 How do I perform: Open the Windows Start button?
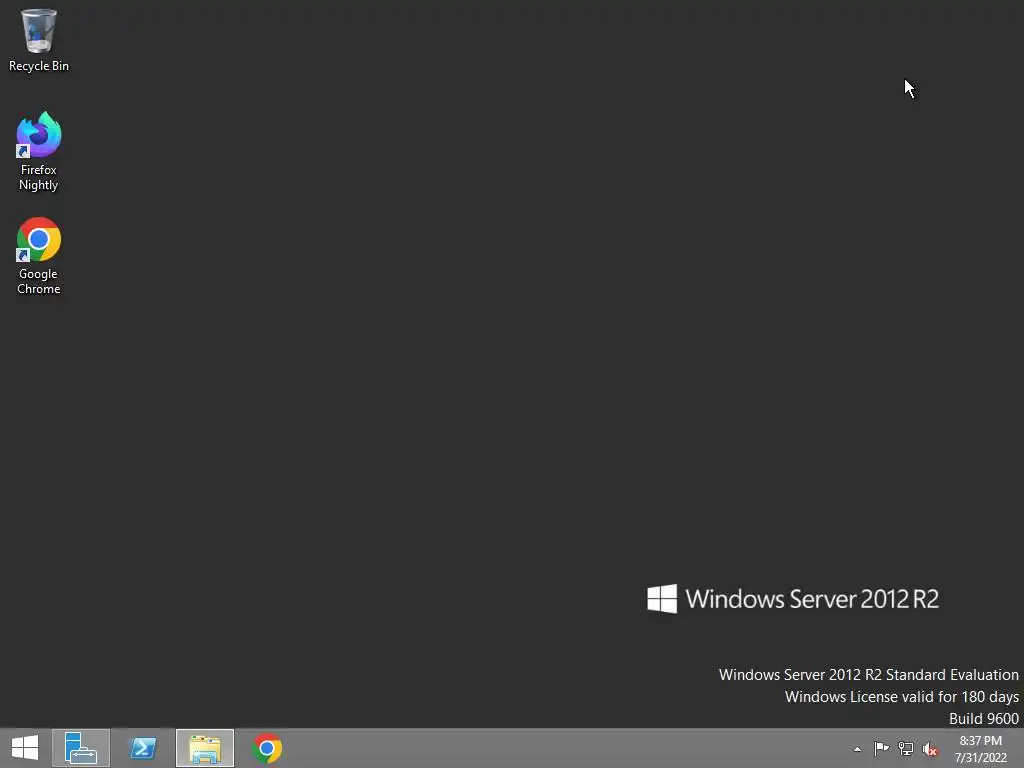pos(25,748)
